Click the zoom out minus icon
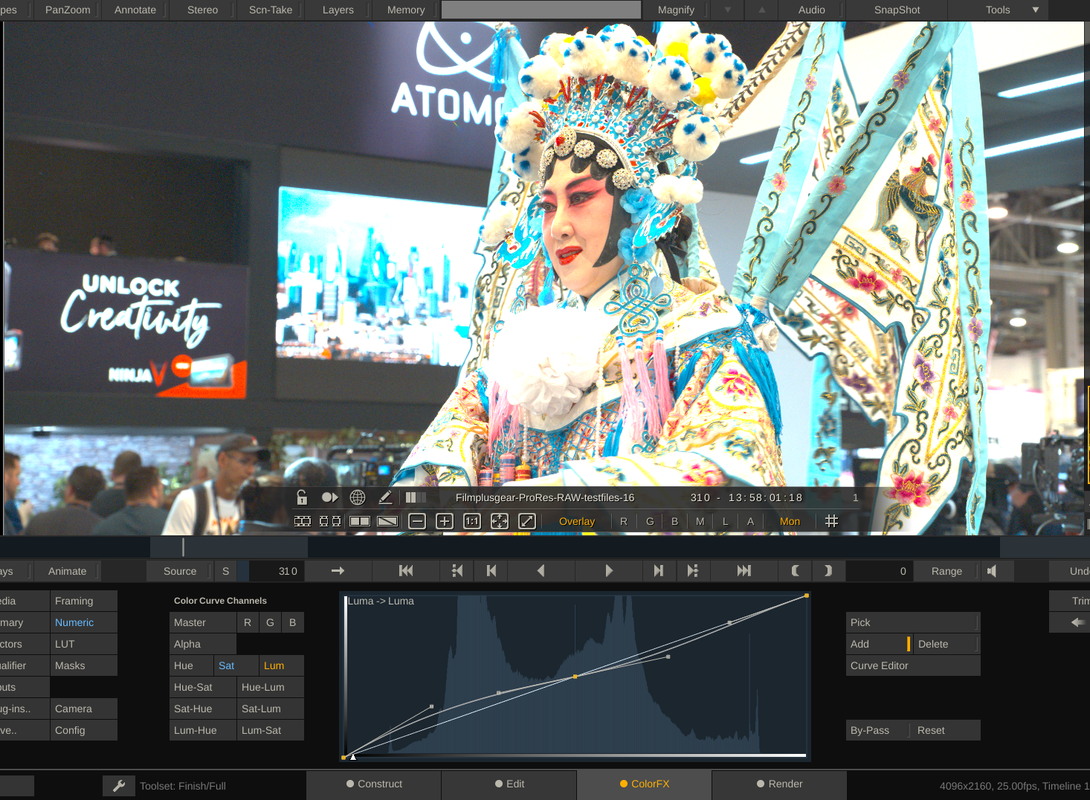1090x800 pixels. 417,521
